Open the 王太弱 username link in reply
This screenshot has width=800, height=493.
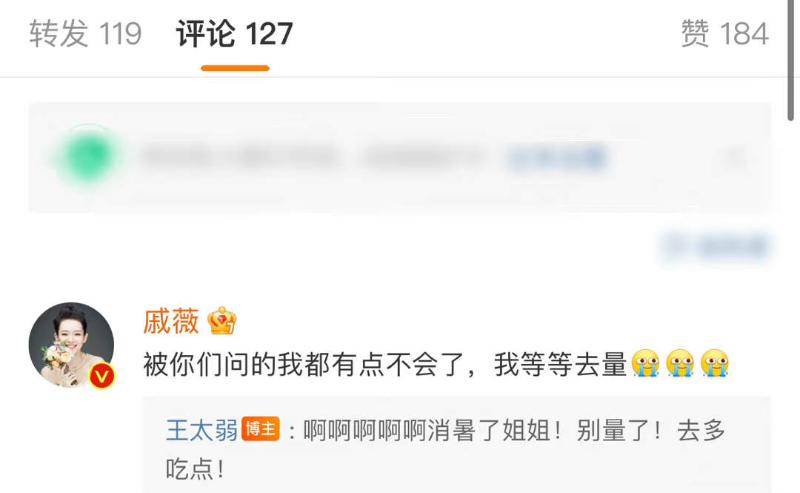click(202, 430)
